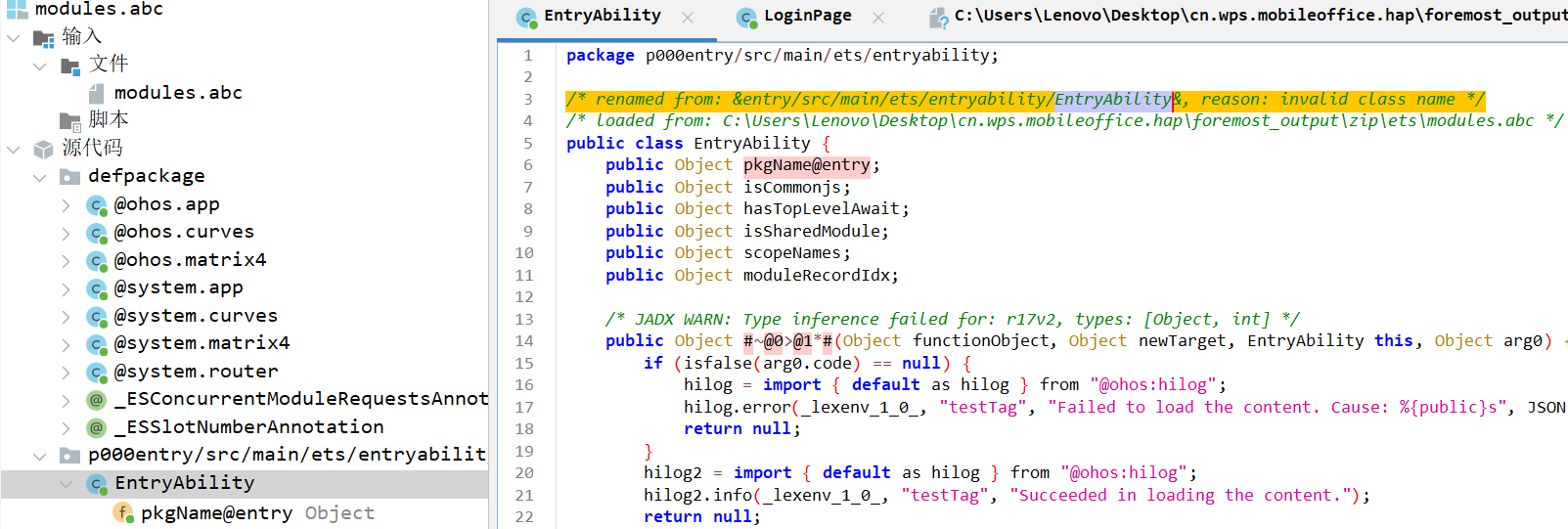1568x529 pixels.
Task: Click the @ohos.app class icon
Action: [97, 205]
